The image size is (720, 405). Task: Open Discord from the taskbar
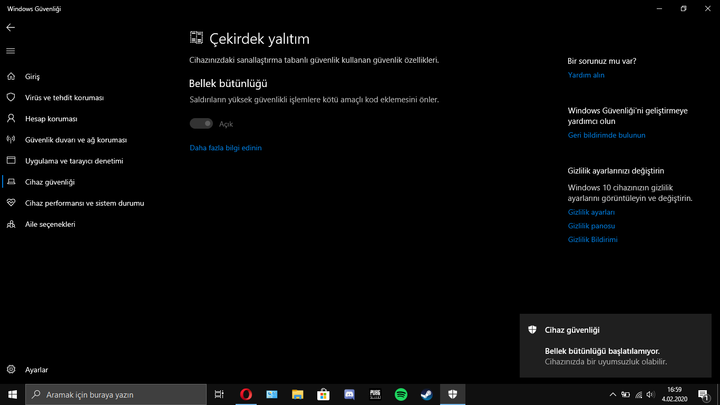pos(349,394)
